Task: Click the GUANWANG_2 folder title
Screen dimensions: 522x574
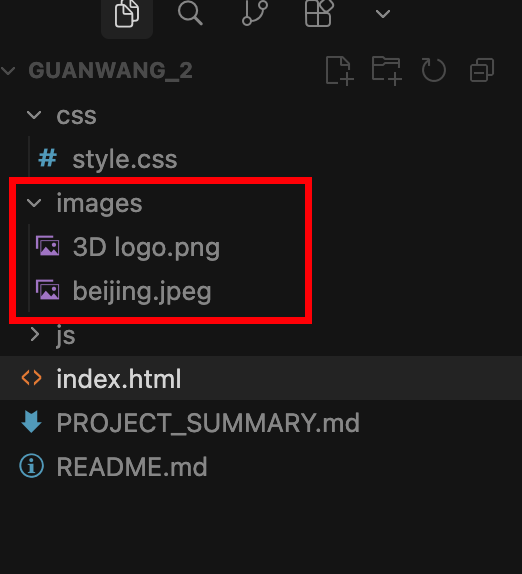Action: click(x=110, y=70)
